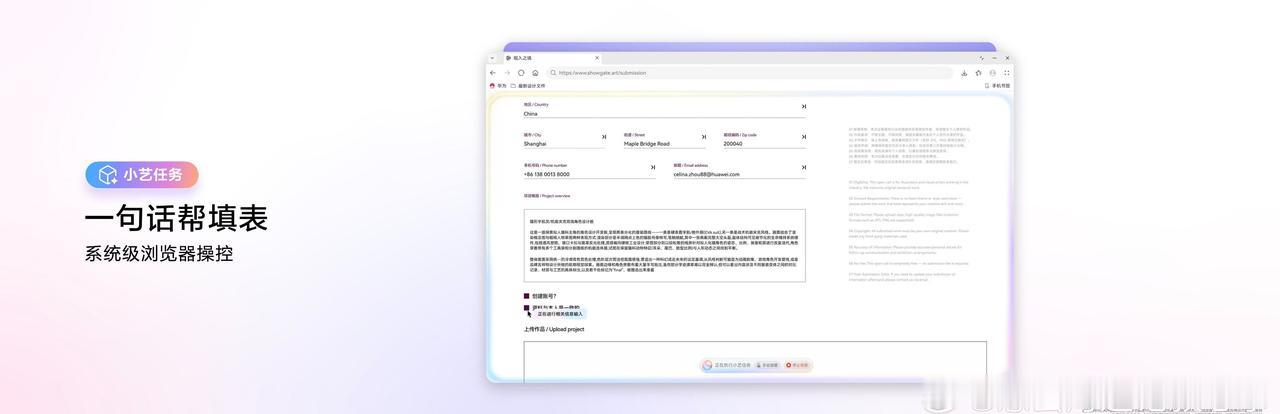This screenshot has height=414, width=1280.
Task: Click the 小艺任务 cube badge
Action: coord(142,175)
